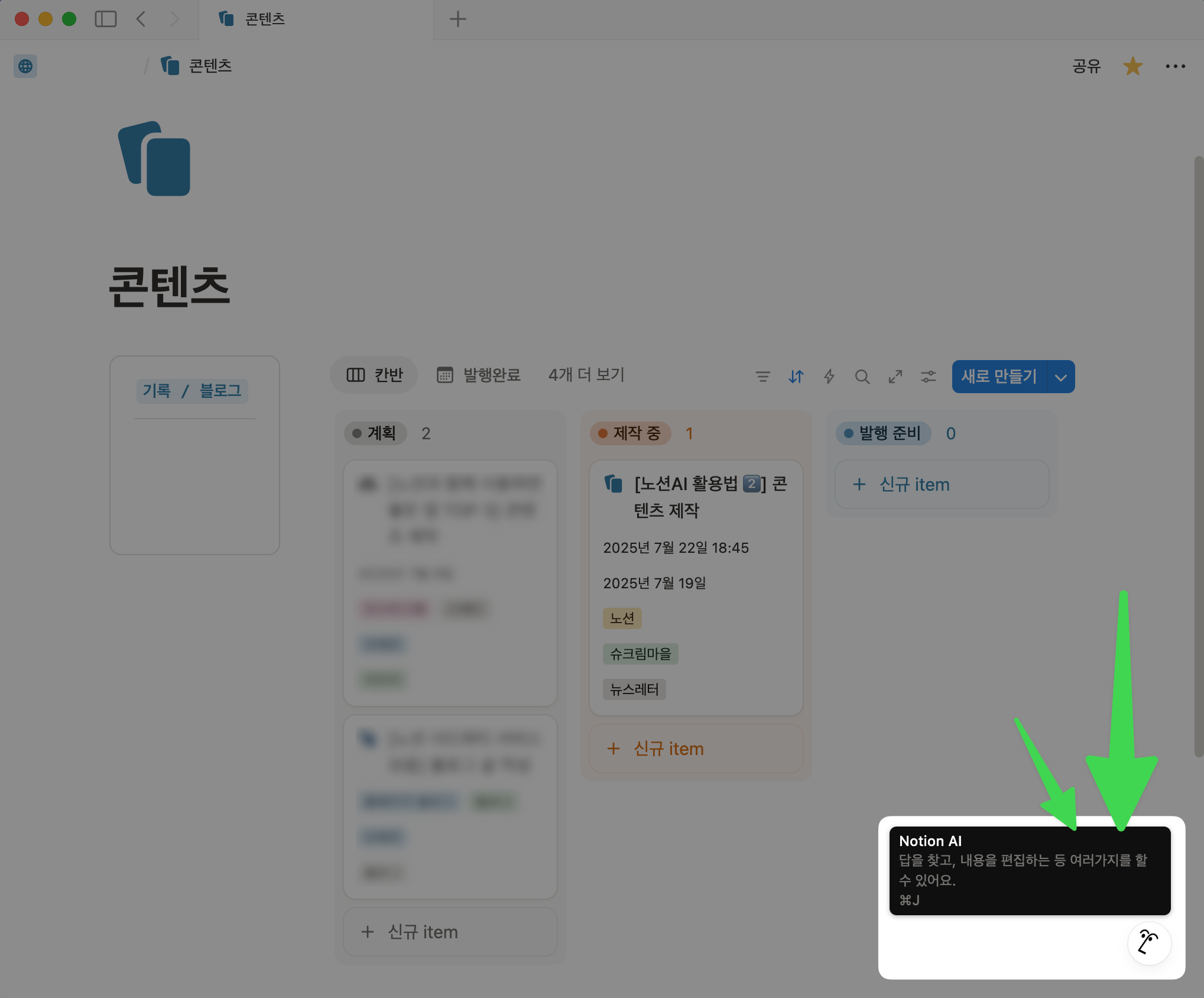Click the date 2025년 7월 19일

click(x=654, y=583)
